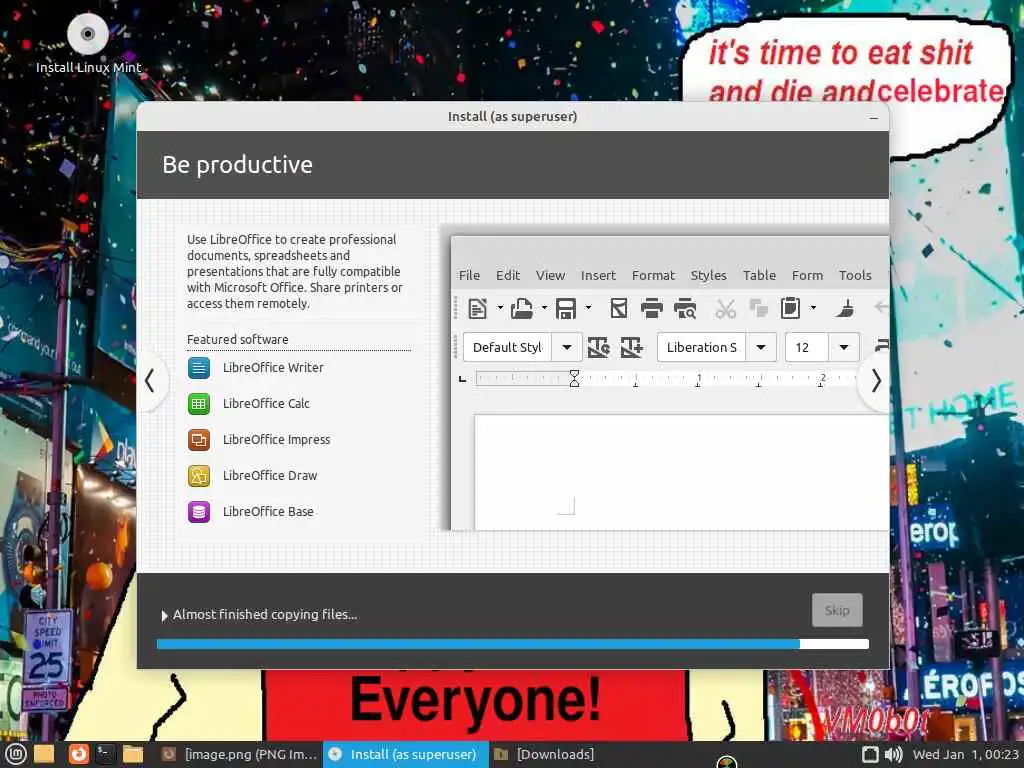Click the Print Preview icon
The height and width of the screenshot is (768, 1024).
685,308
